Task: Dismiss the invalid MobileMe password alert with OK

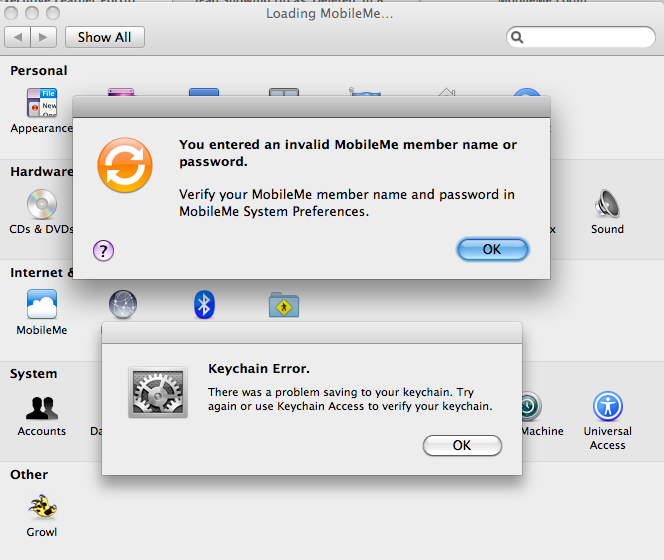Action: [492, 249]
